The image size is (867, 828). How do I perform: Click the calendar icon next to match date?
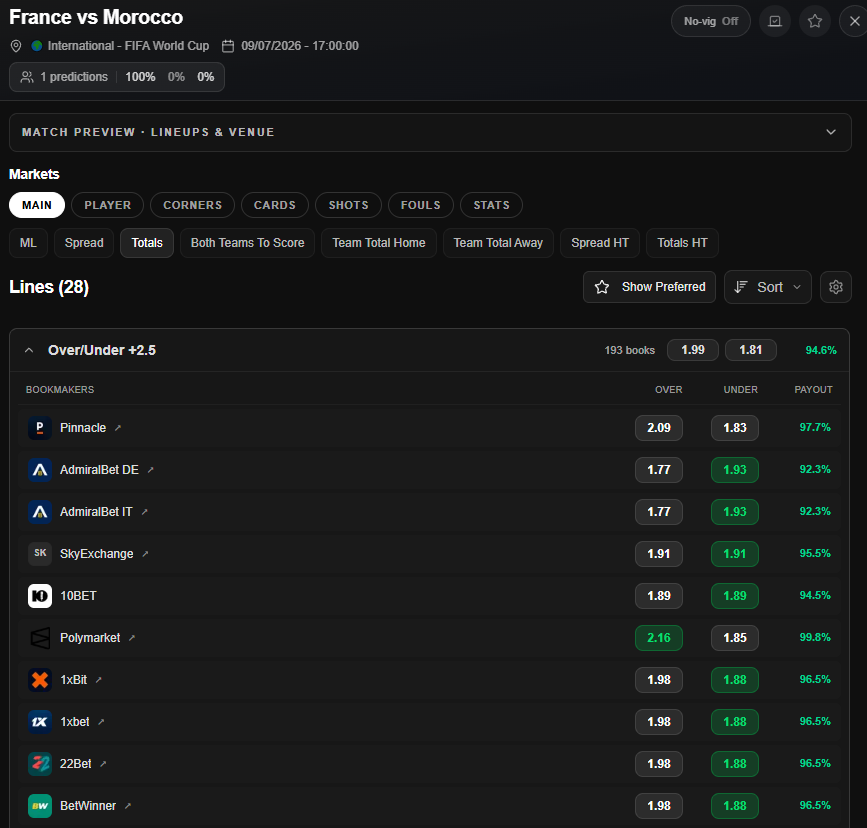[x=228, y=46]
